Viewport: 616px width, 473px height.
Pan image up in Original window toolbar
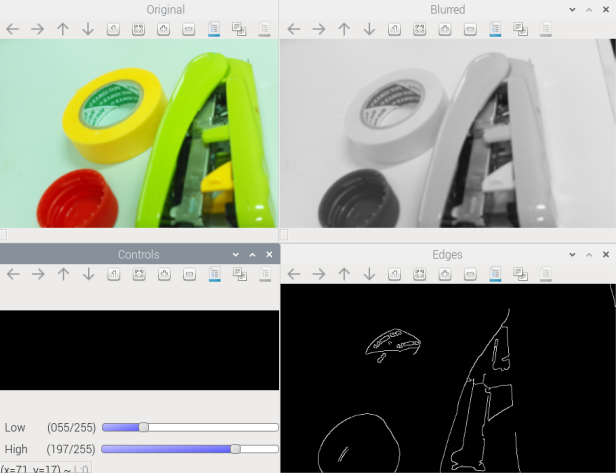point(63,29)
